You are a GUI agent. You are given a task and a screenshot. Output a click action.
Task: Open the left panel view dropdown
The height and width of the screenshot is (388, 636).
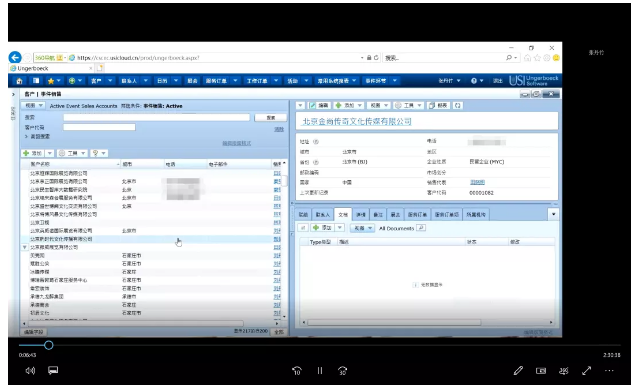[x=34, y=105]
